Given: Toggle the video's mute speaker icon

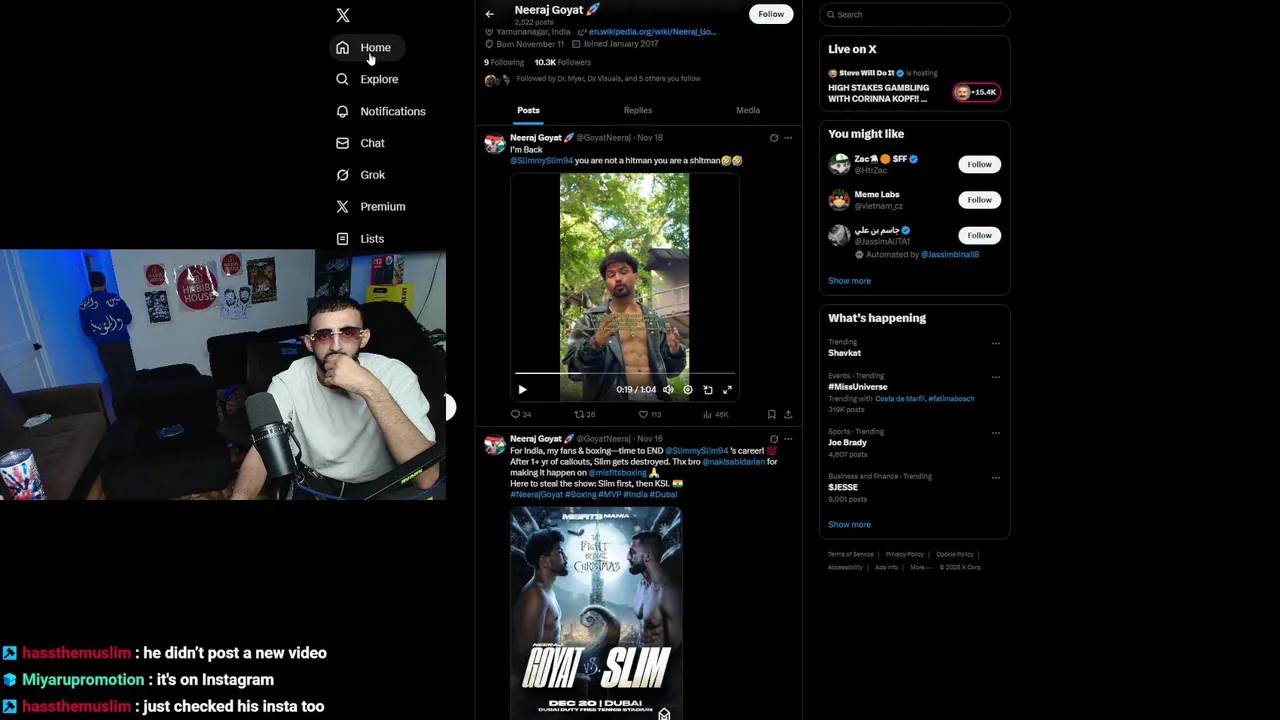Looking at the screenshot, I should pos(668,390).
